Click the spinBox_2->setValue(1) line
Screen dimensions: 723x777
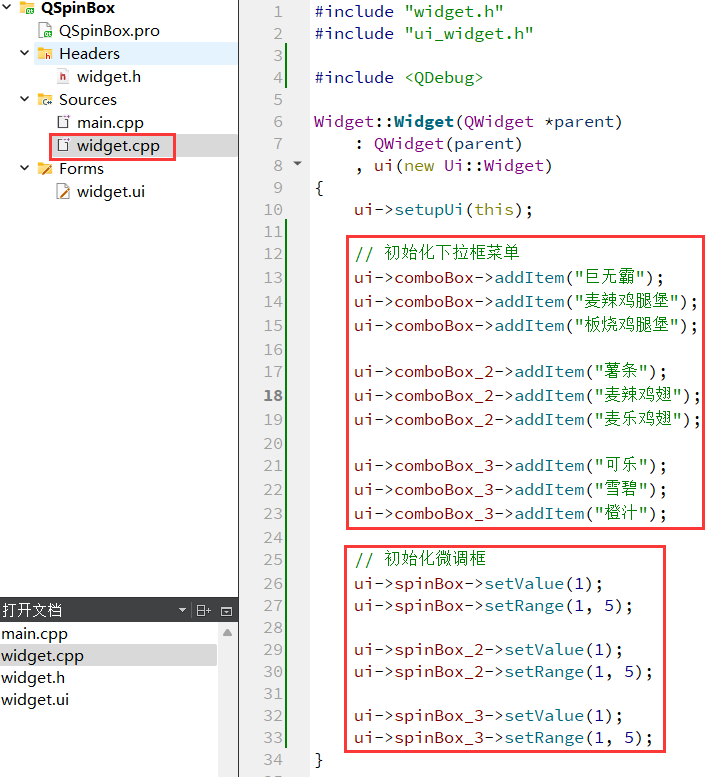coord(488,650)
